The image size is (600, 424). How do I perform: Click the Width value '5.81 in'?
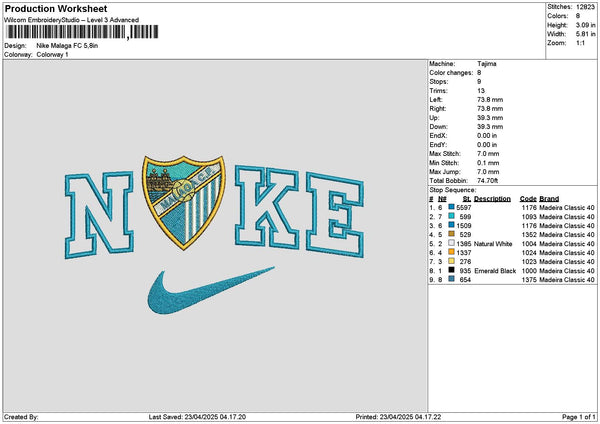[585, 34]
